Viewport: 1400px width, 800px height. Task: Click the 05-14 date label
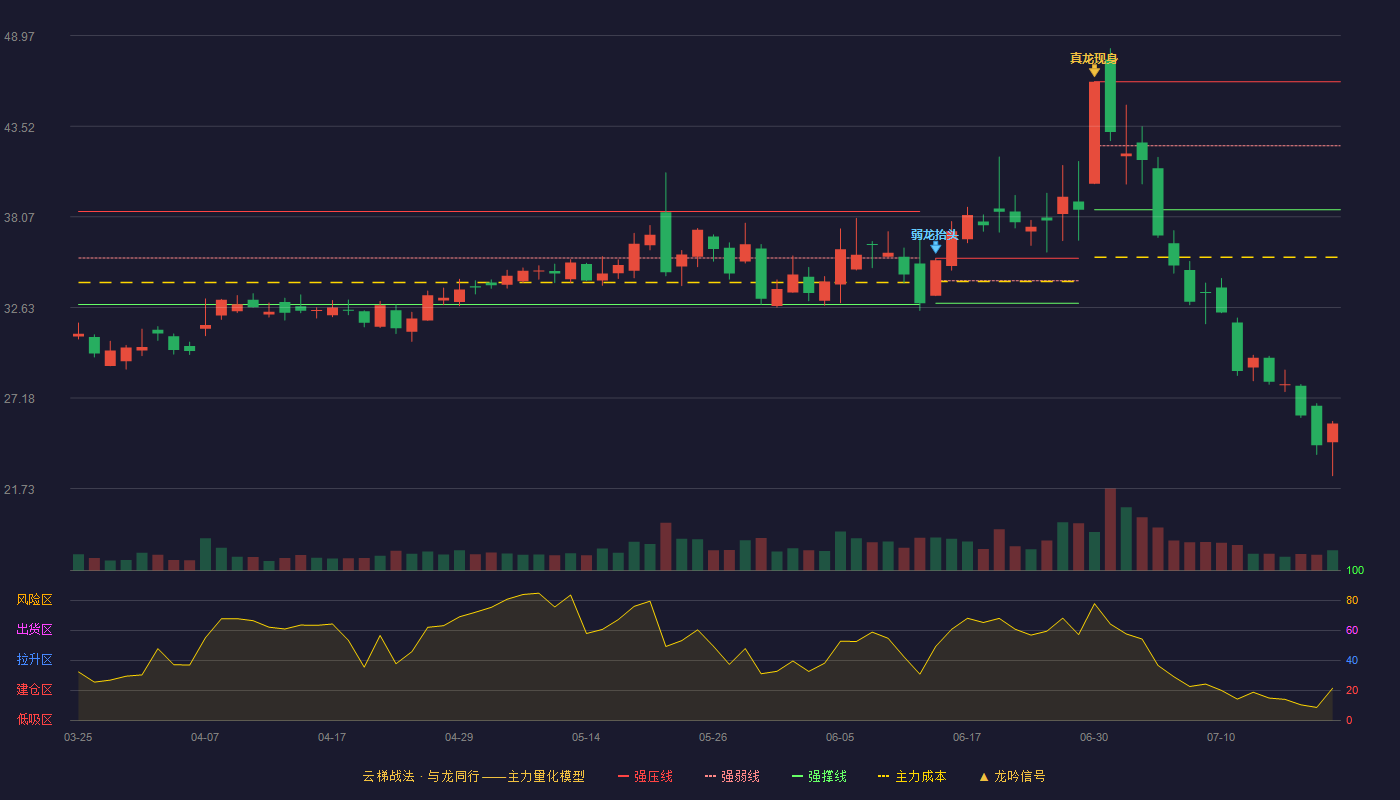pyautogui.click(x=586, y=737)
